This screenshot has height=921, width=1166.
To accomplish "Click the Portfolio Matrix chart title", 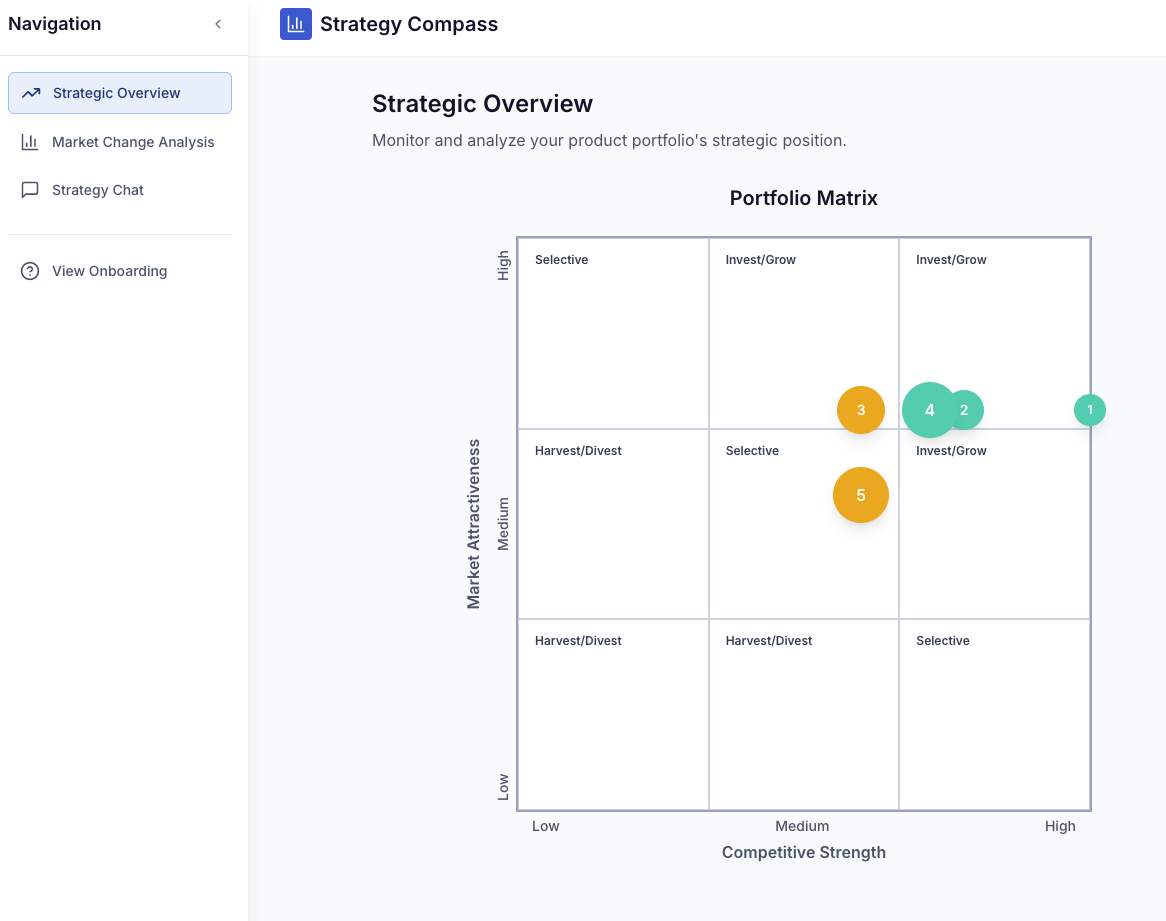I will 804,198.
